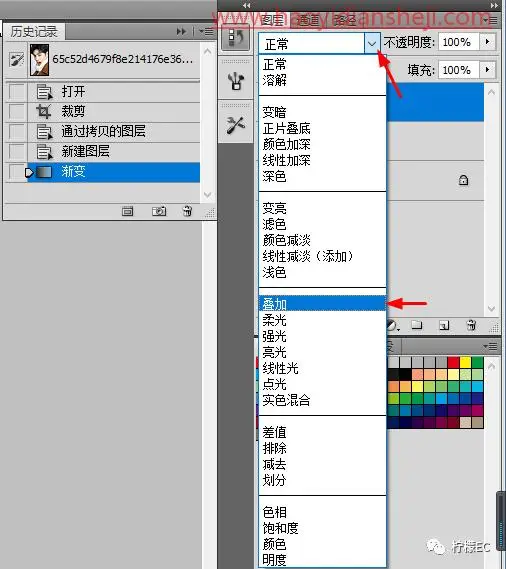Set history brush source for 新建图层 state
Screen dimensions: 506x569
[16, 151]
